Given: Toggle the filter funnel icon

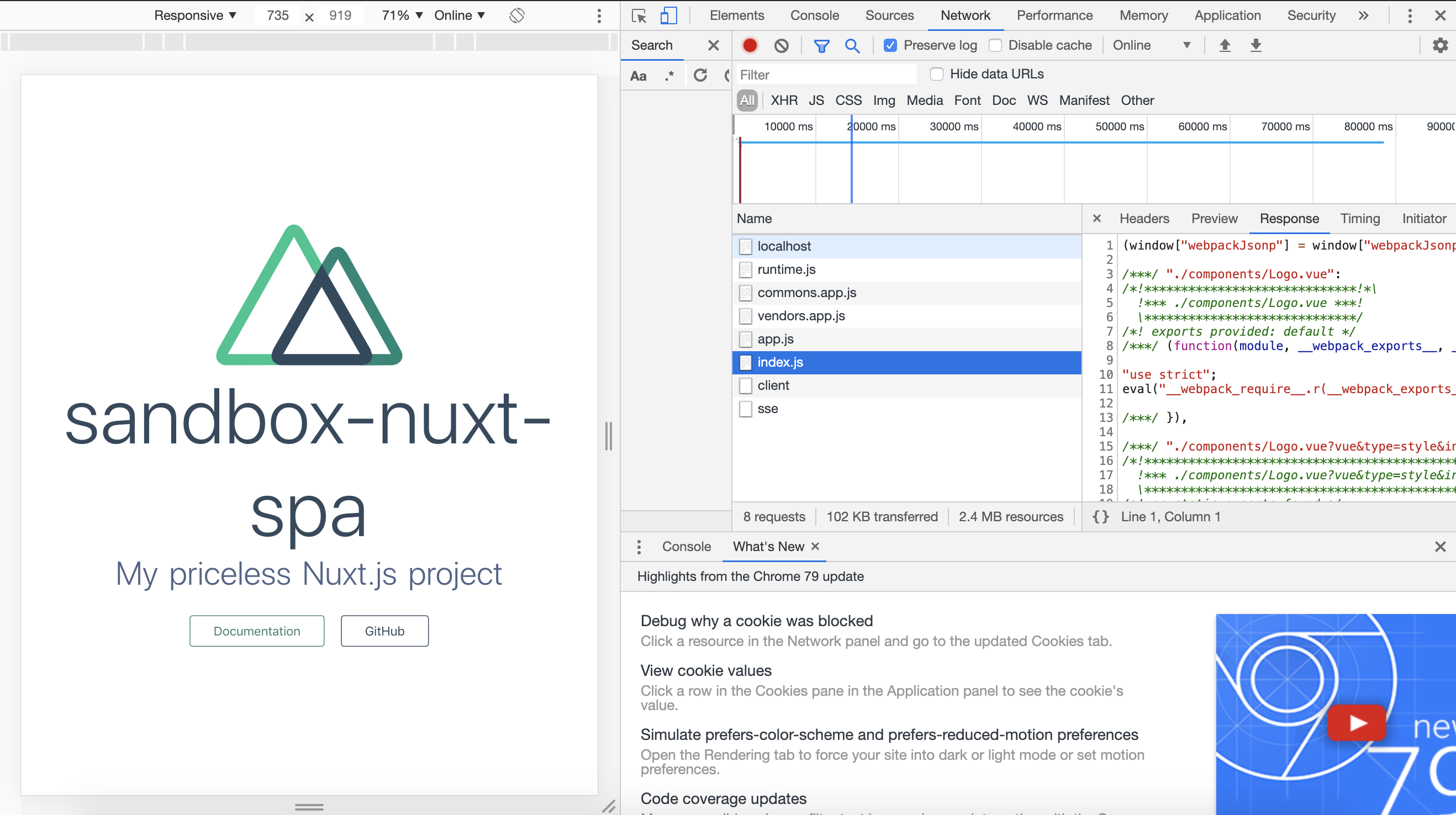Looking at the screenshot, I should [x=821, y=45].
